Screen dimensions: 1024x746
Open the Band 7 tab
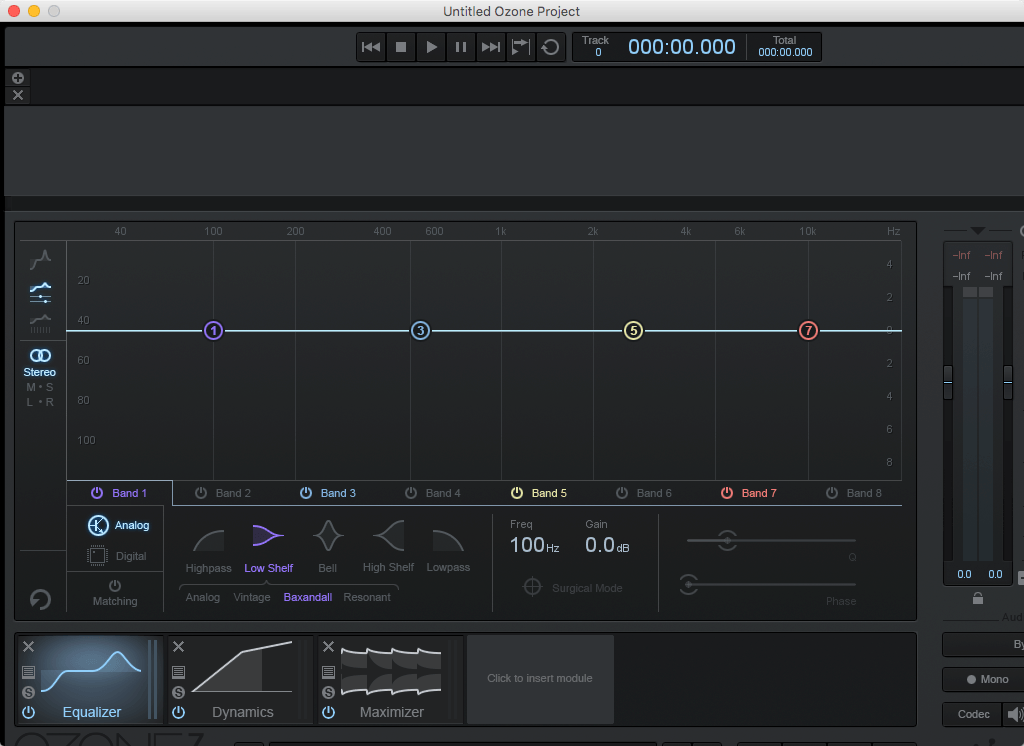759,493
